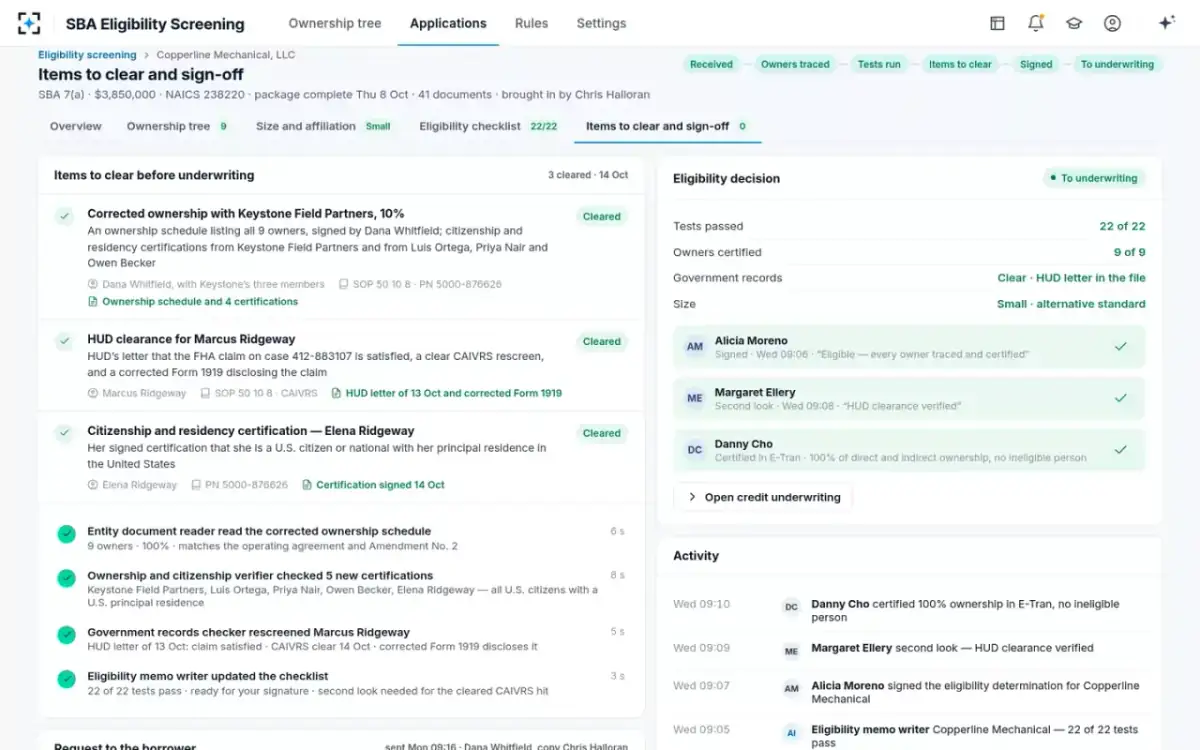Switch to the Size and affiliation tab
Image resolution: width=1200 pixels, height=750 pixels.
point(323,126)
